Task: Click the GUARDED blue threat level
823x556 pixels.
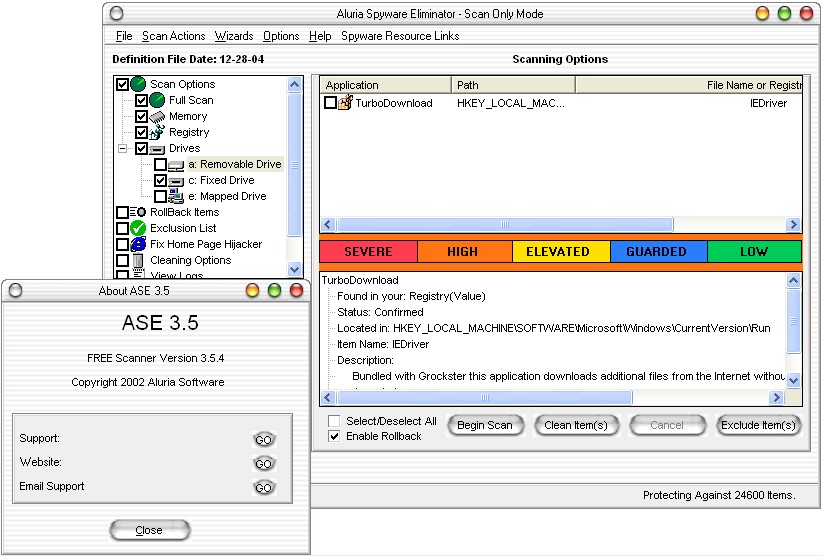Action: click(658, 251)
